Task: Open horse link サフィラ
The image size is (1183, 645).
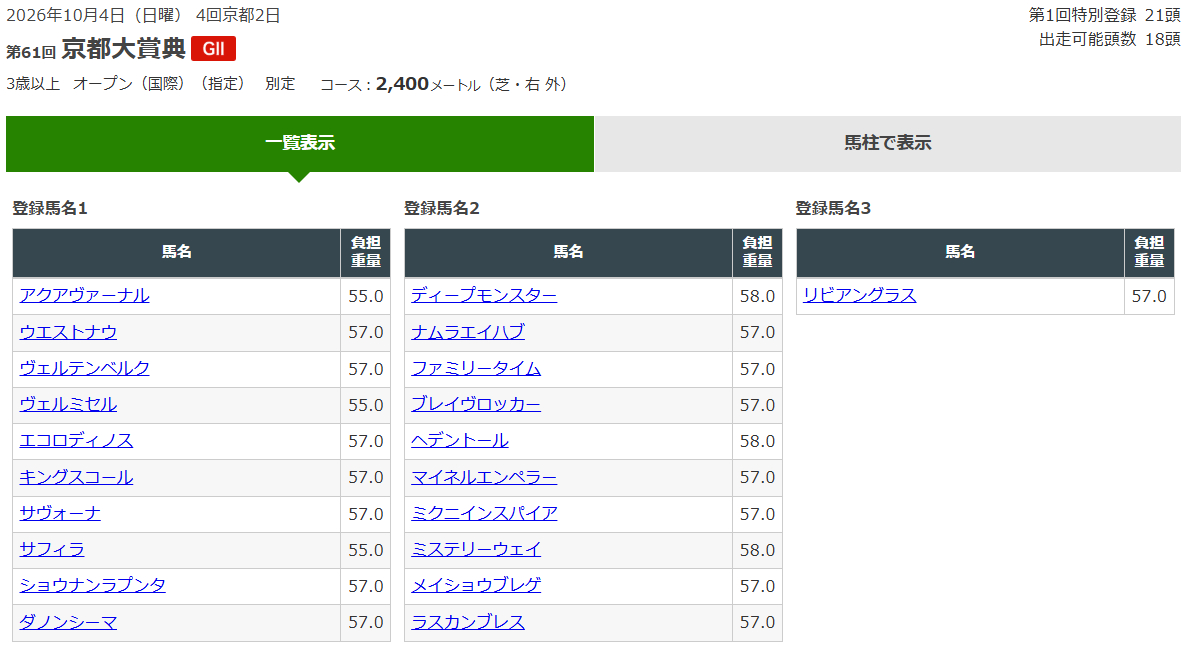Action: point(52,550)
